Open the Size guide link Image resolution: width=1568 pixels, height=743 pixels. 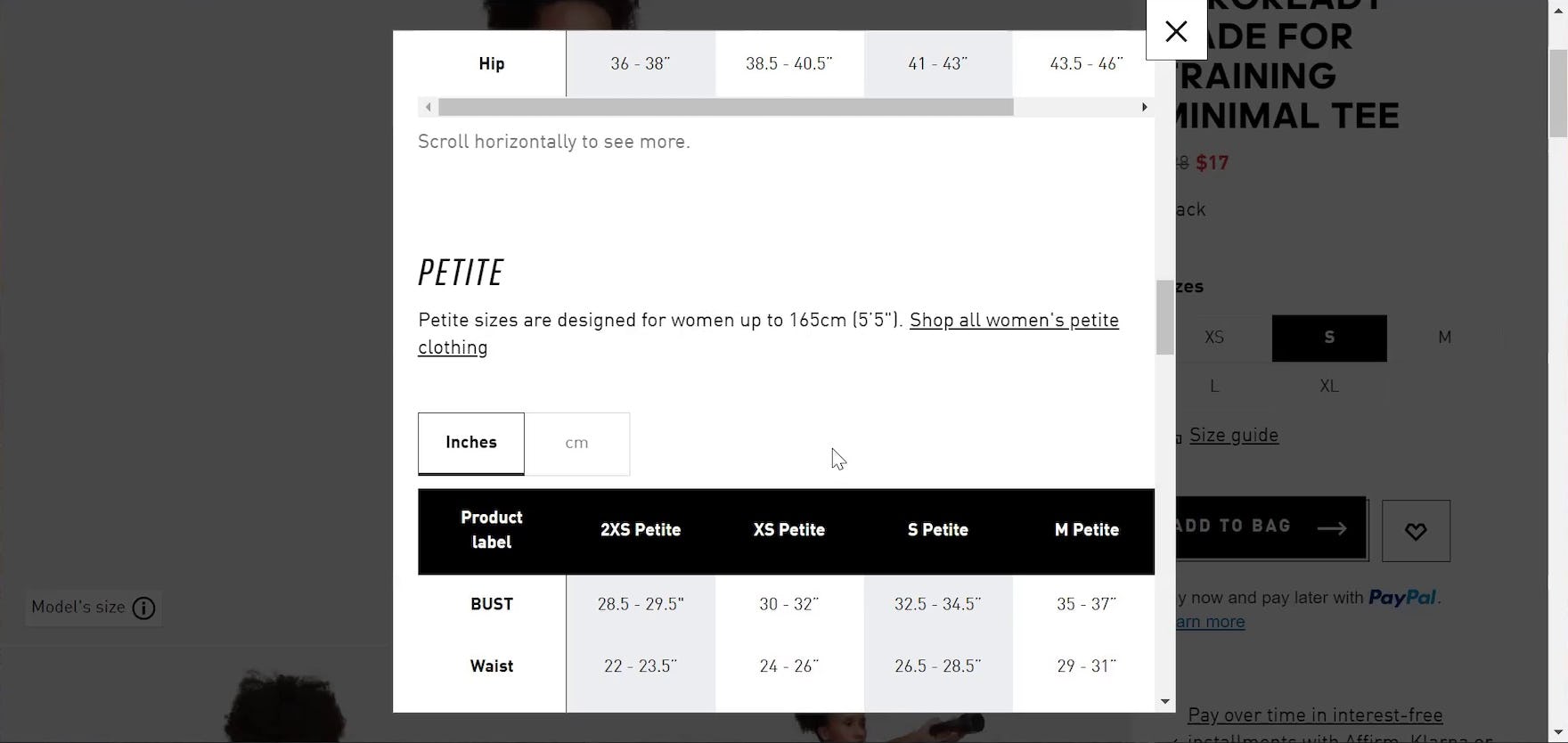[x=1233, y=436]
